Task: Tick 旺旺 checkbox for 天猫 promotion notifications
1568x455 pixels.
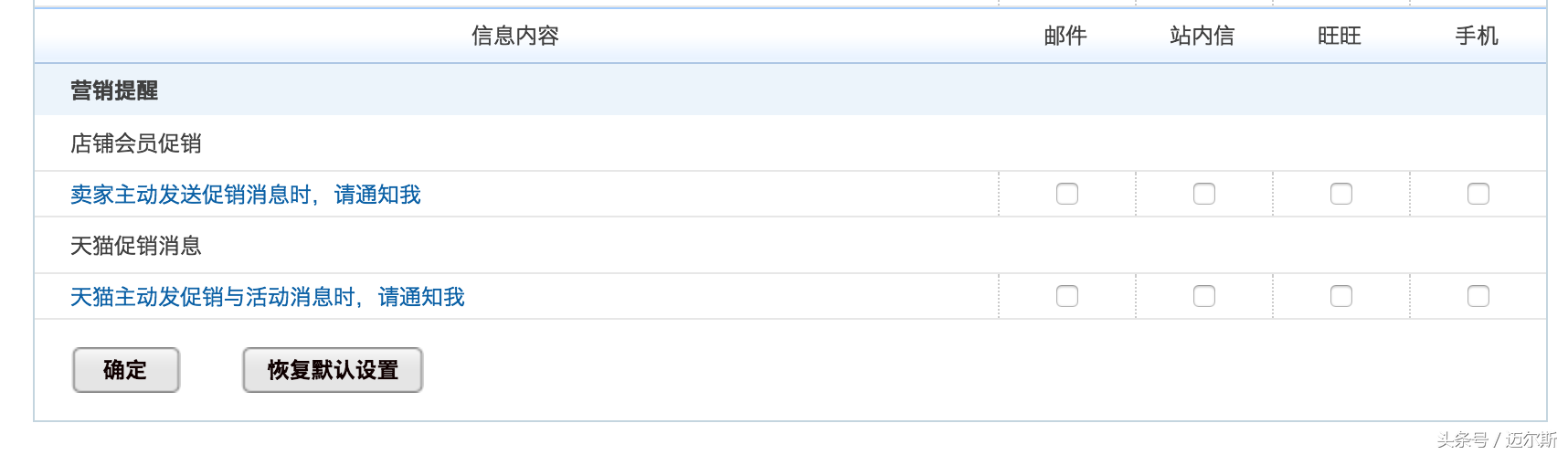Action: tap(1340, 296)
